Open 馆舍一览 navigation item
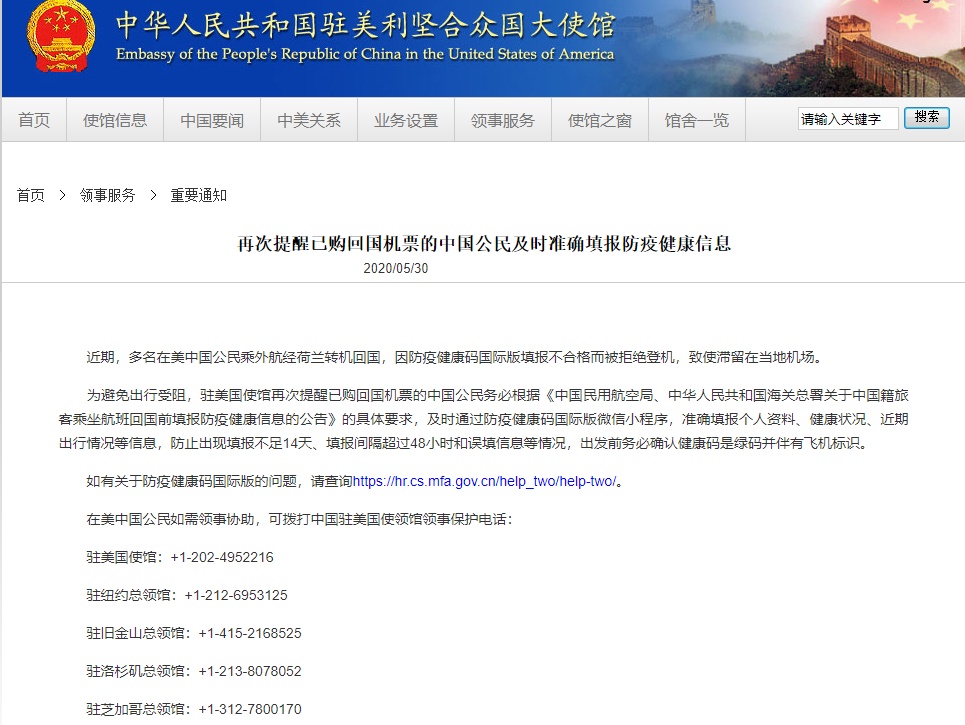Viewport: 965px width, 725px height. (697, 120)
